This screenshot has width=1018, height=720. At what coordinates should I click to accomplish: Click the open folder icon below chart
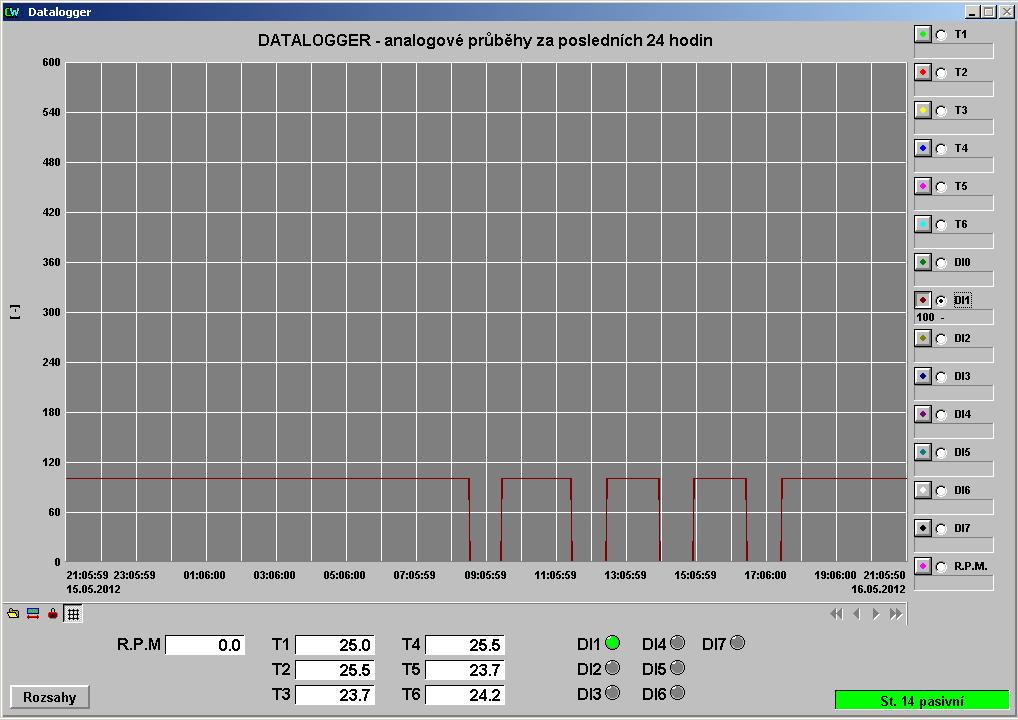click(13, 614)
